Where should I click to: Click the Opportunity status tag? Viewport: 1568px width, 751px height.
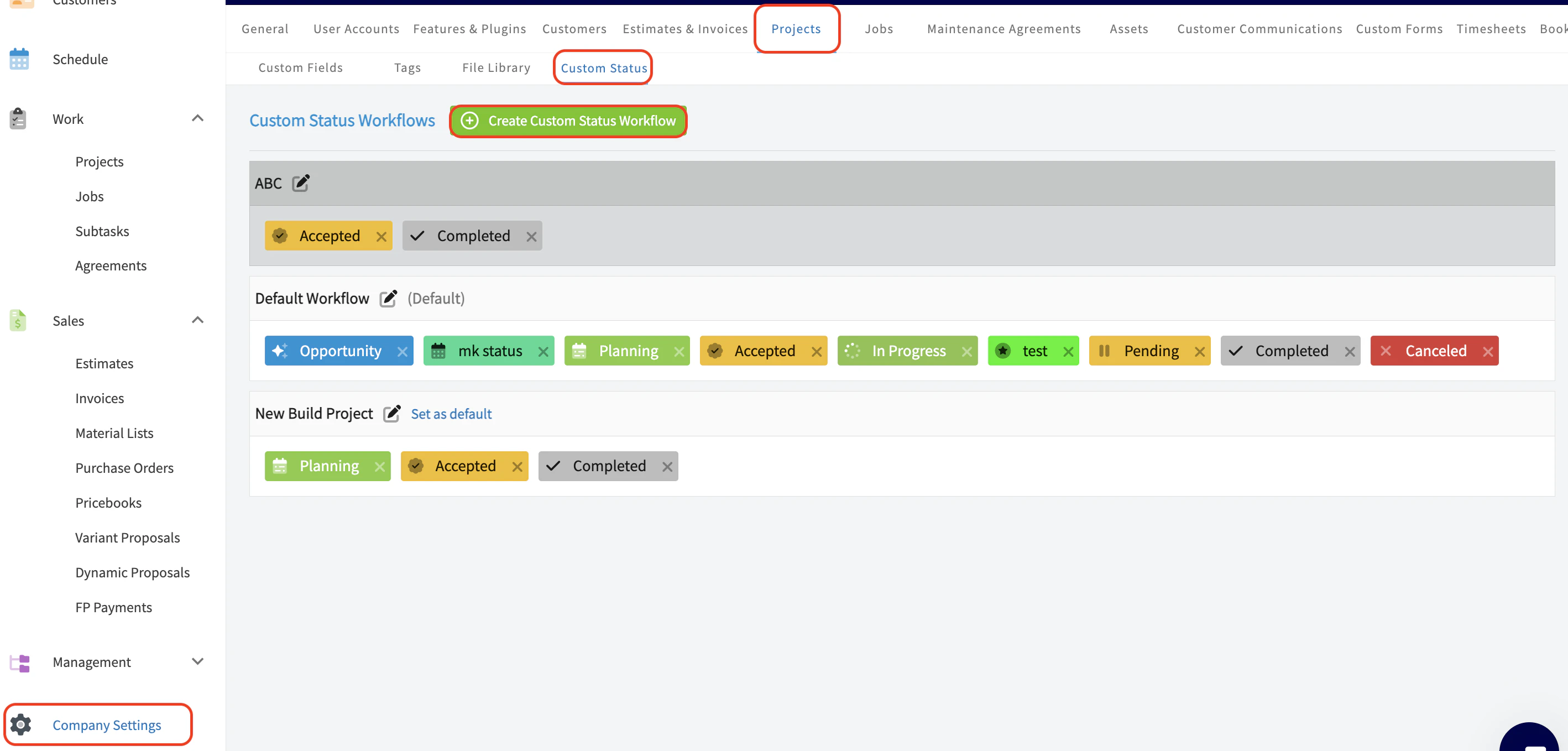[x=339, y=351]
